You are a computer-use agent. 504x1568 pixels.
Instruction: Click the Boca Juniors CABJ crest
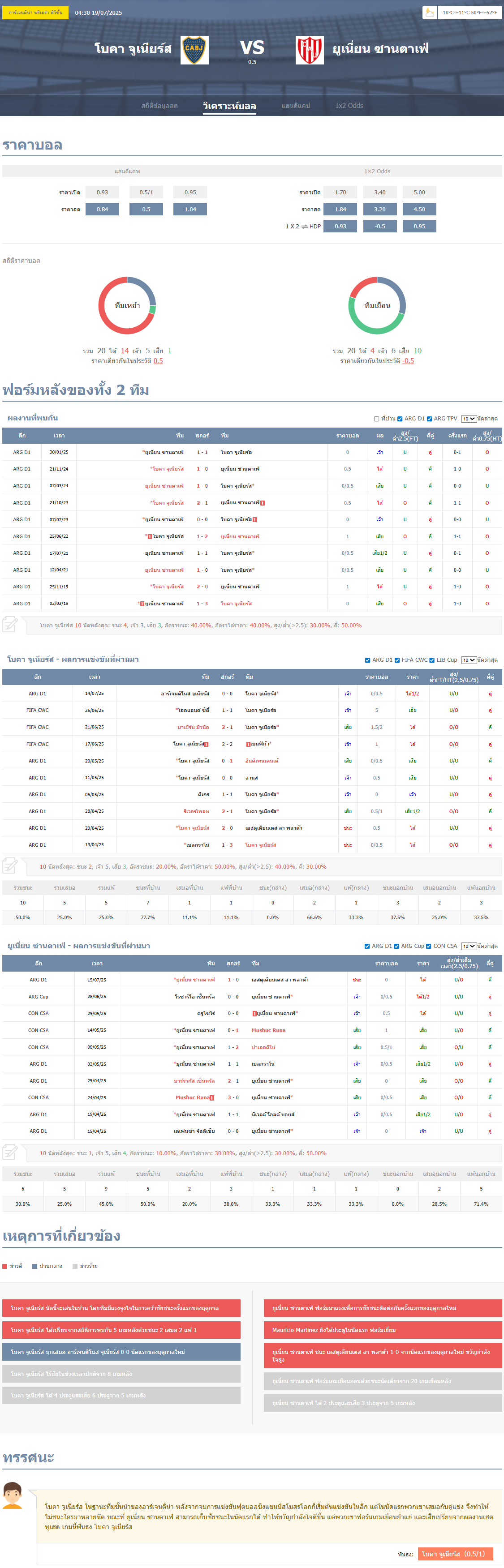click(195, 50)
